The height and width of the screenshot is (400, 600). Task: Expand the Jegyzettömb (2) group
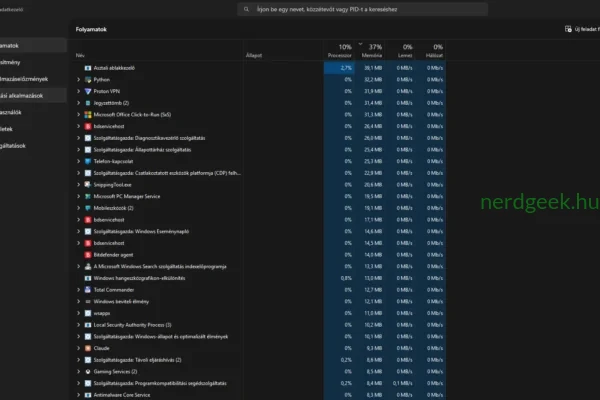pos(78,103)
